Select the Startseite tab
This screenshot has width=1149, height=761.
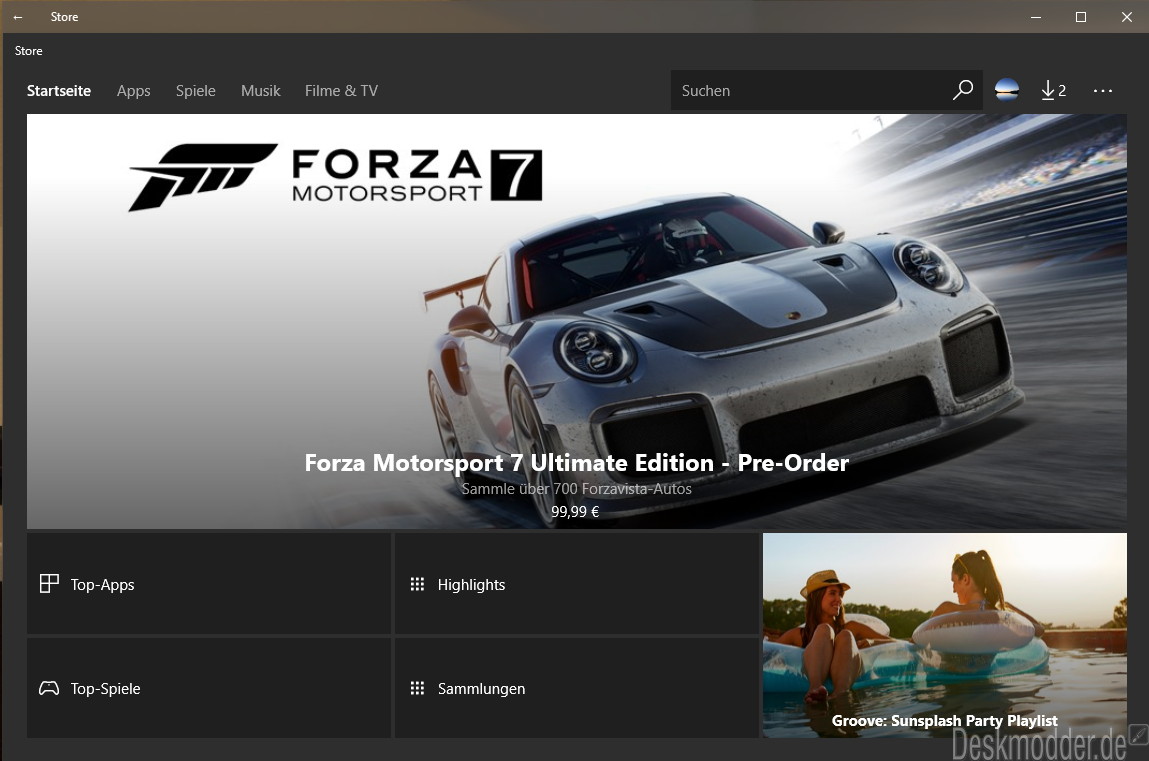pyautogui.click(x=59, y=91)
